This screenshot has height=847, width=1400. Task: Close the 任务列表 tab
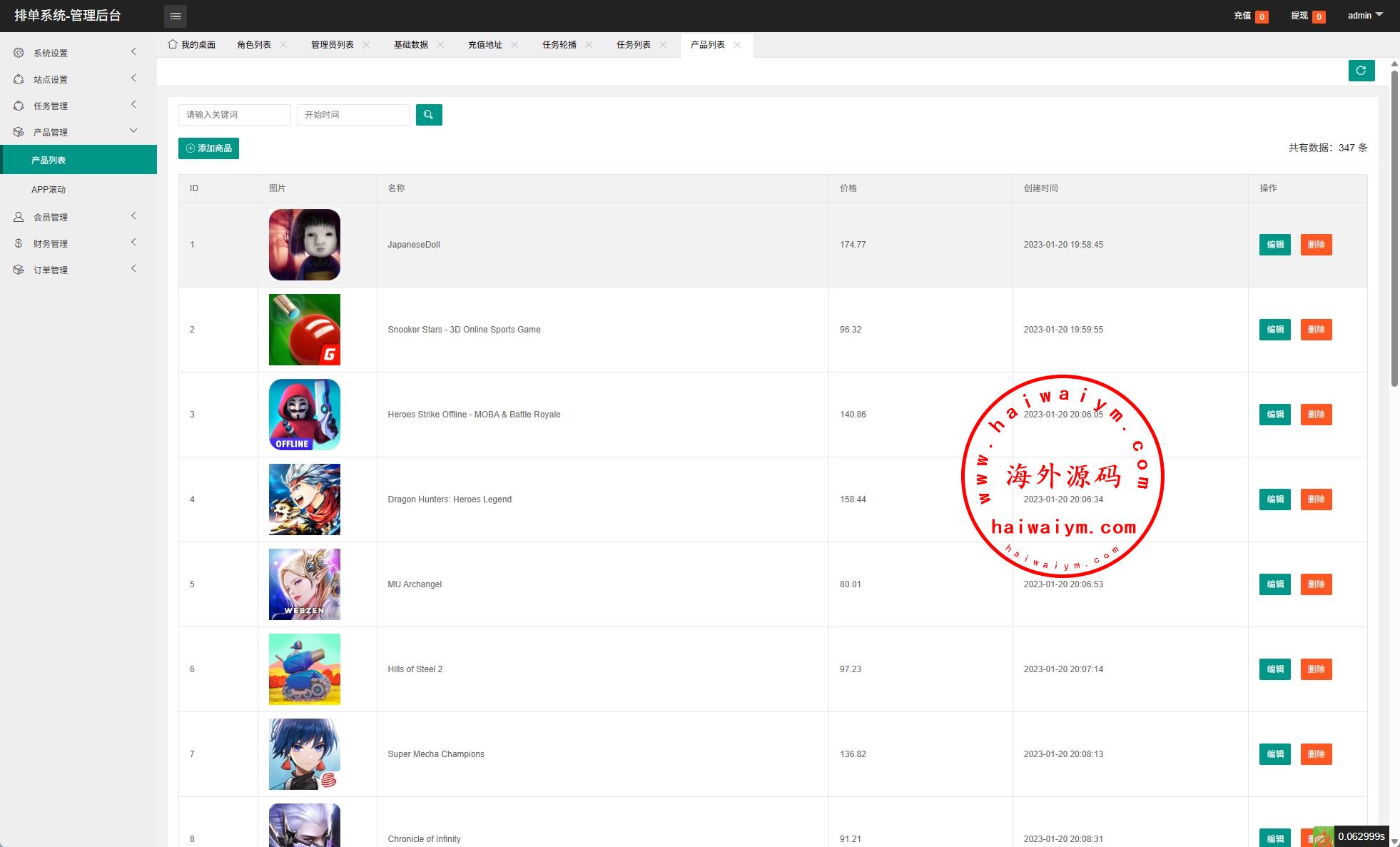[x=663, y=44]
